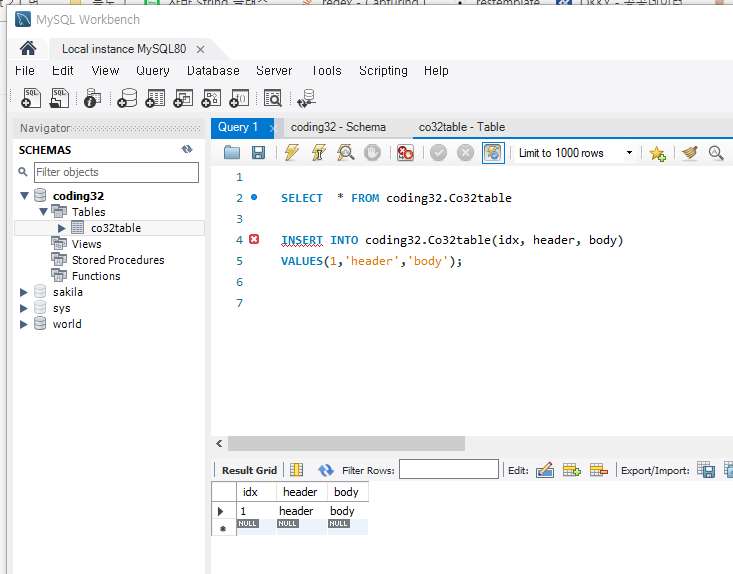Rollback the transaction X icon
The width and height of the screenshot is (733, 574).
coord(465,153)
